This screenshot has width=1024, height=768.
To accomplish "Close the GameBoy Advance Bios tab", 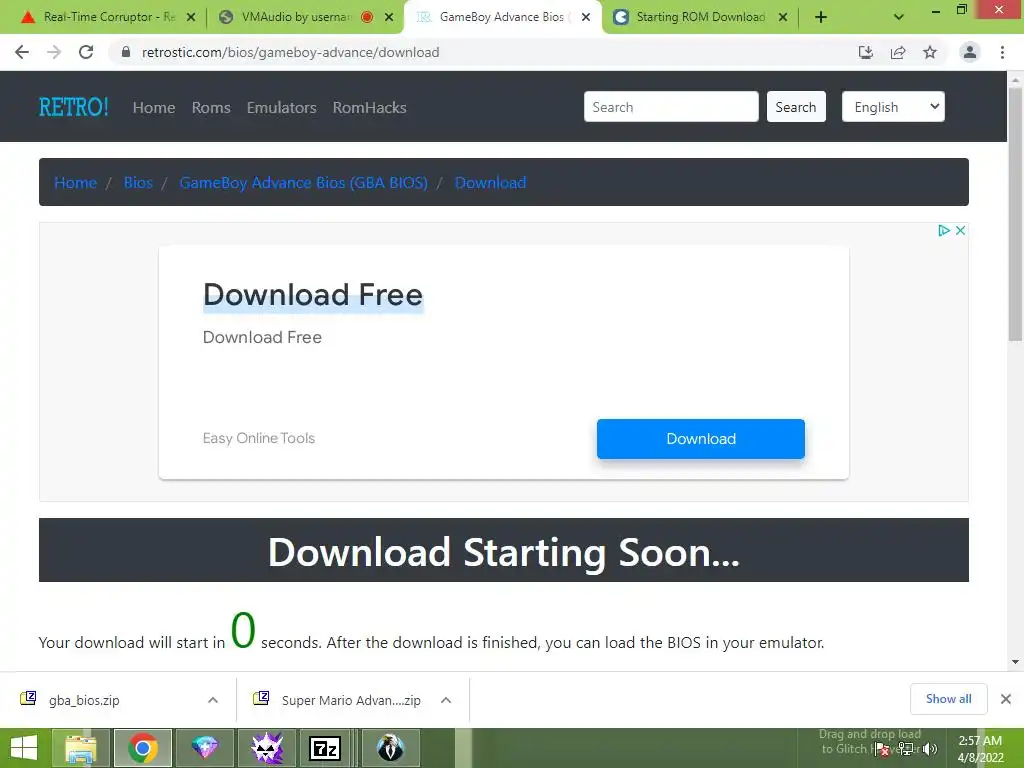I will coord(586,17).
